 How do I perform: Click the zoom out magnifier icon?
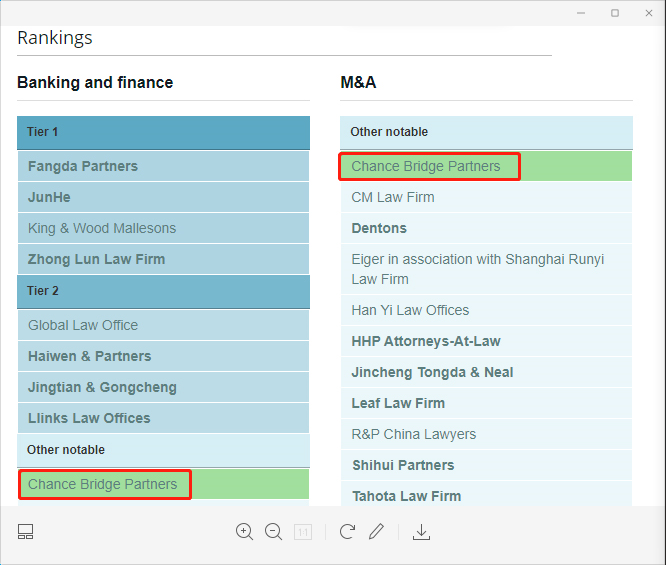(274, 532)
